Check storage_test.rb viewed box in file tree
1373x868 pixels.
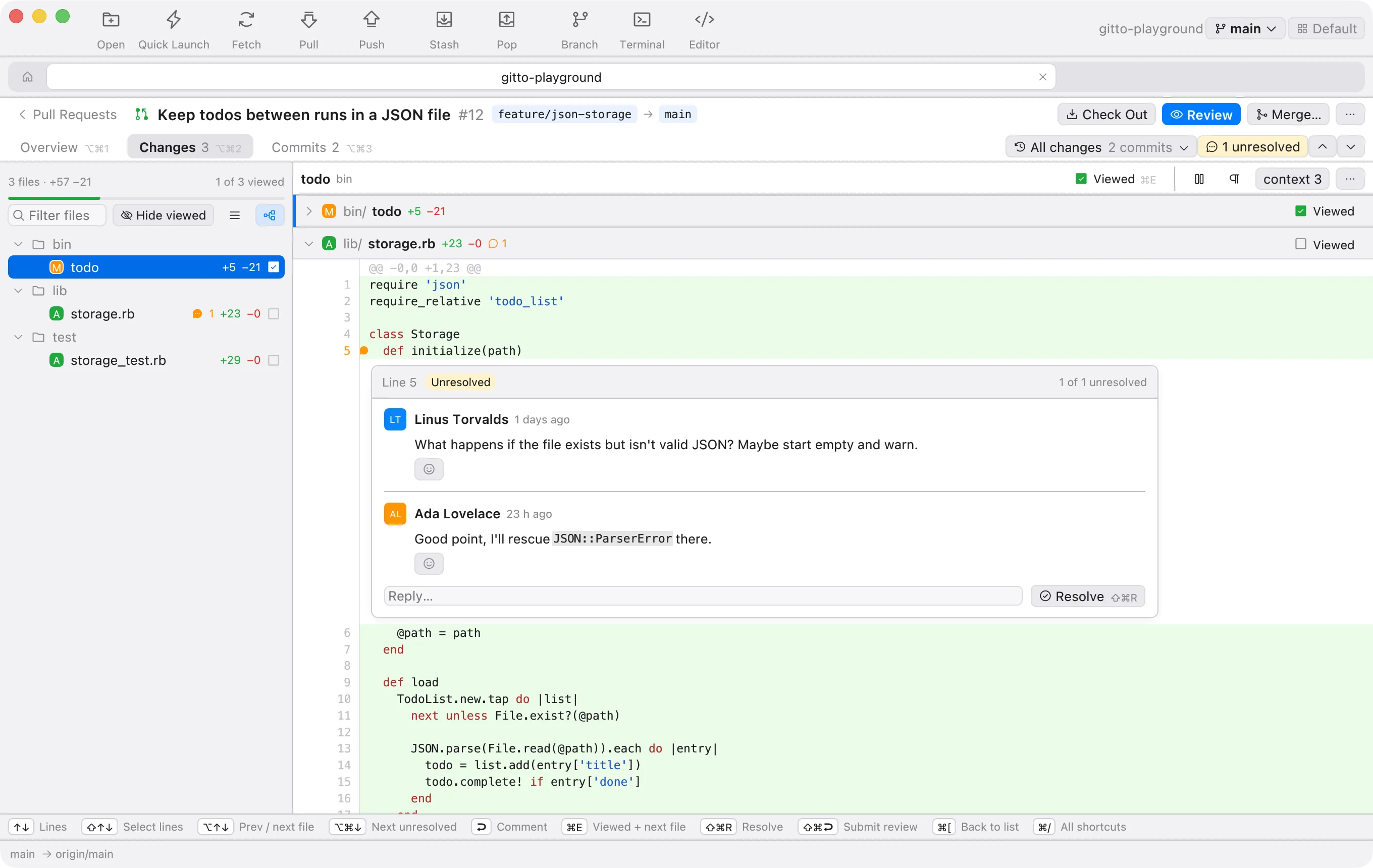(x=274, y=360)
